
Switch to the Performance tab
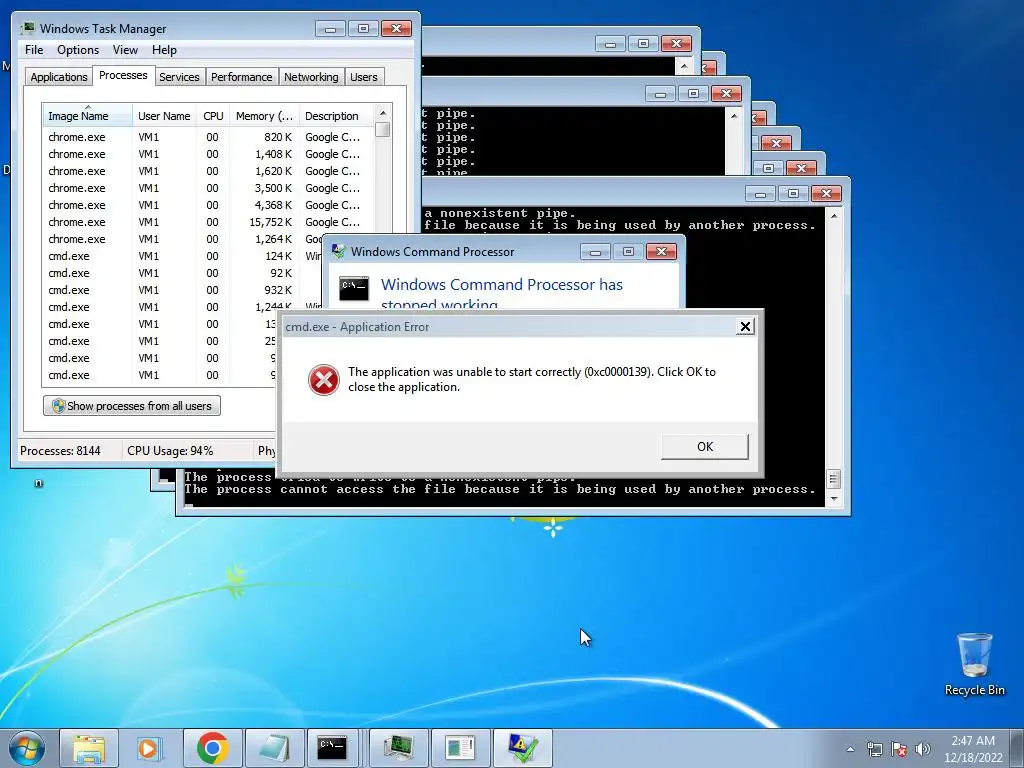(242, 77)
